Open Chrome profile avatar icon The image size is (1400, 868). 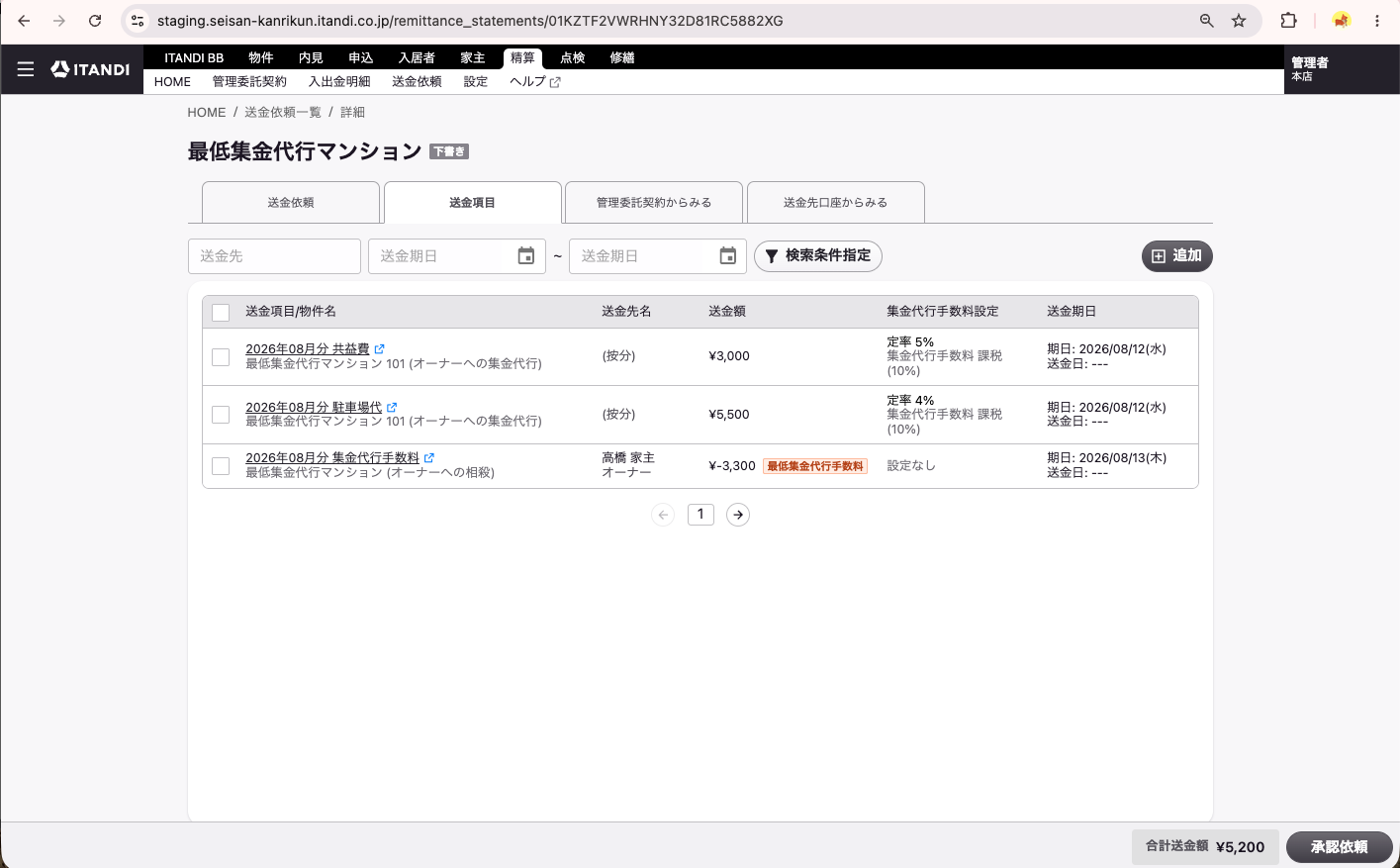click(1341, 21)
